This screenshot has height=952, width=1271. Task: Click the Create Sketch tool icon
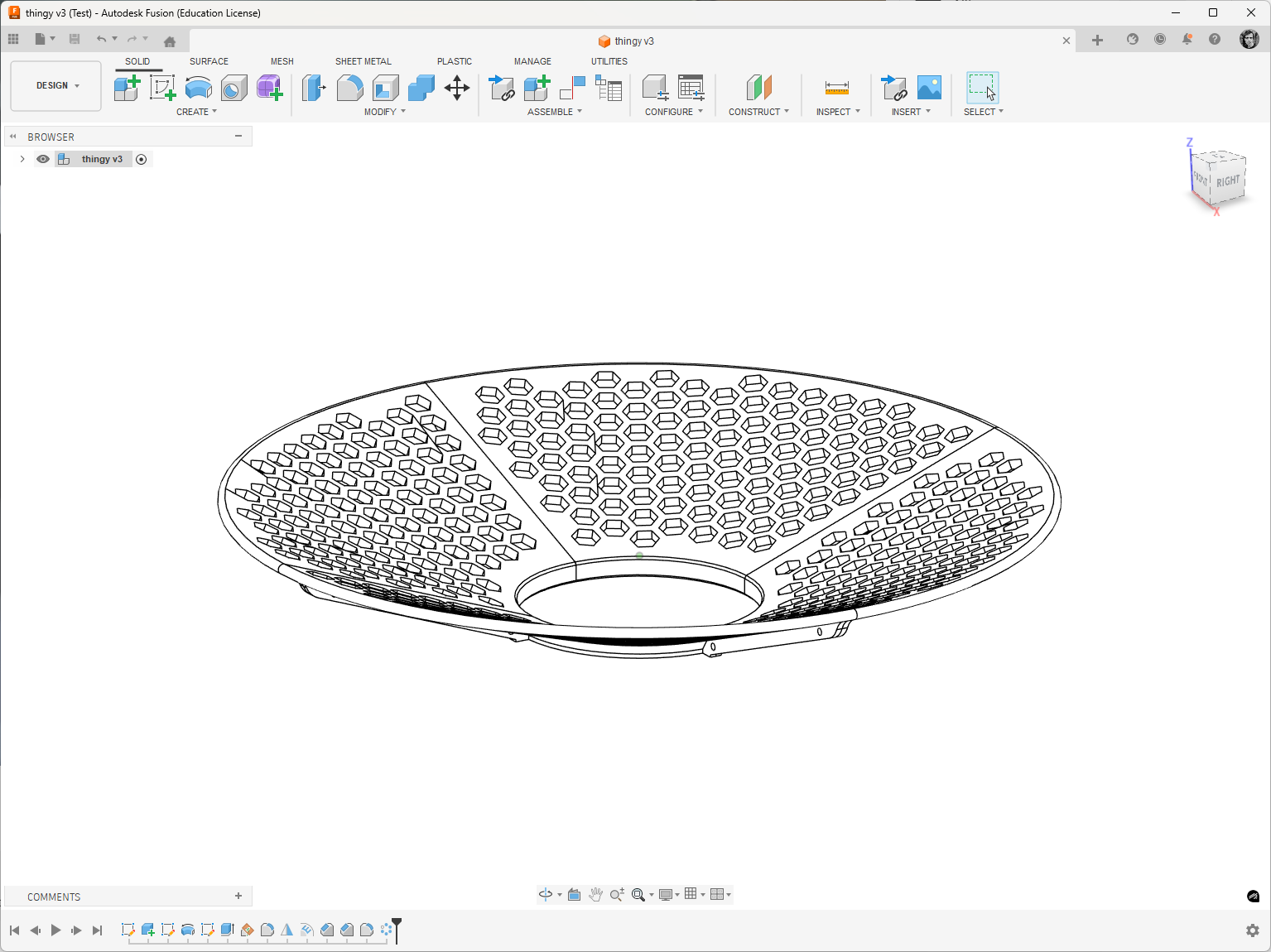[x=162, y=87]
